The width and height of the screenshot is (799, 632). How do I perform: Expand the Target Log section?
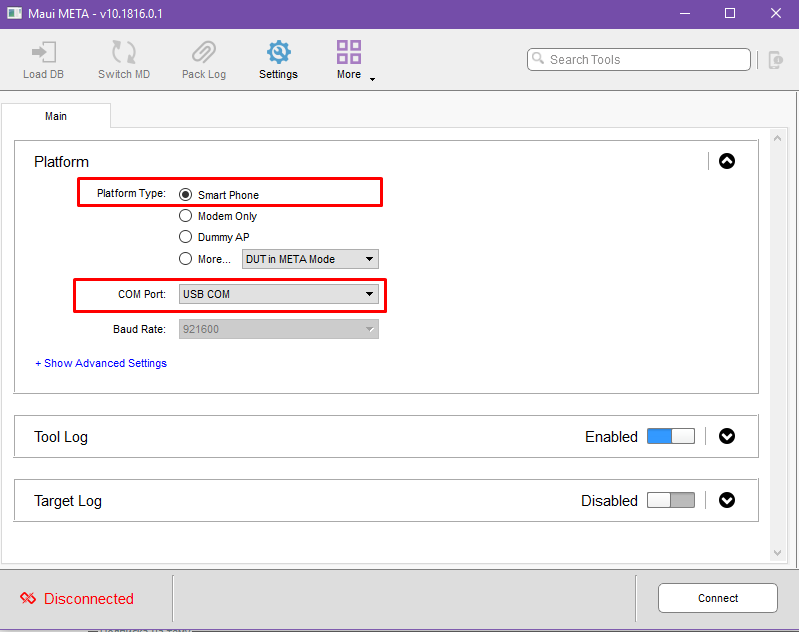727,500
